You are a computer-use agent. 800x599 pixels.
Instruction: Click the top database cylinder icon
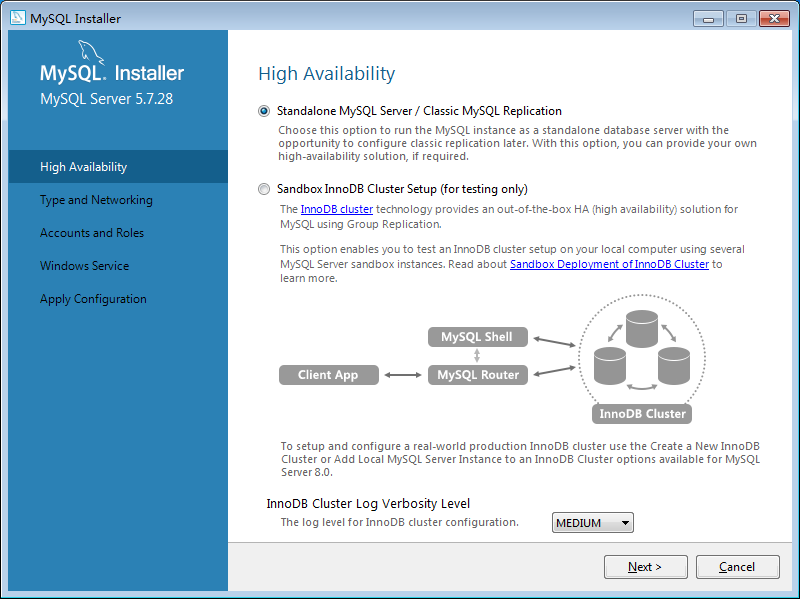(642, 329)
